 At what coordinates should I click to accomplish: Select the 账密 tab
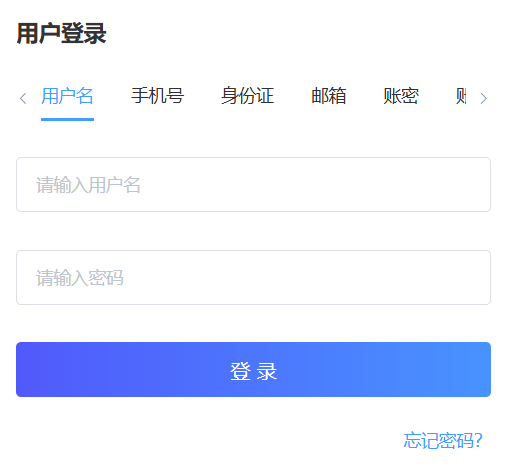(x=401, y=96)
